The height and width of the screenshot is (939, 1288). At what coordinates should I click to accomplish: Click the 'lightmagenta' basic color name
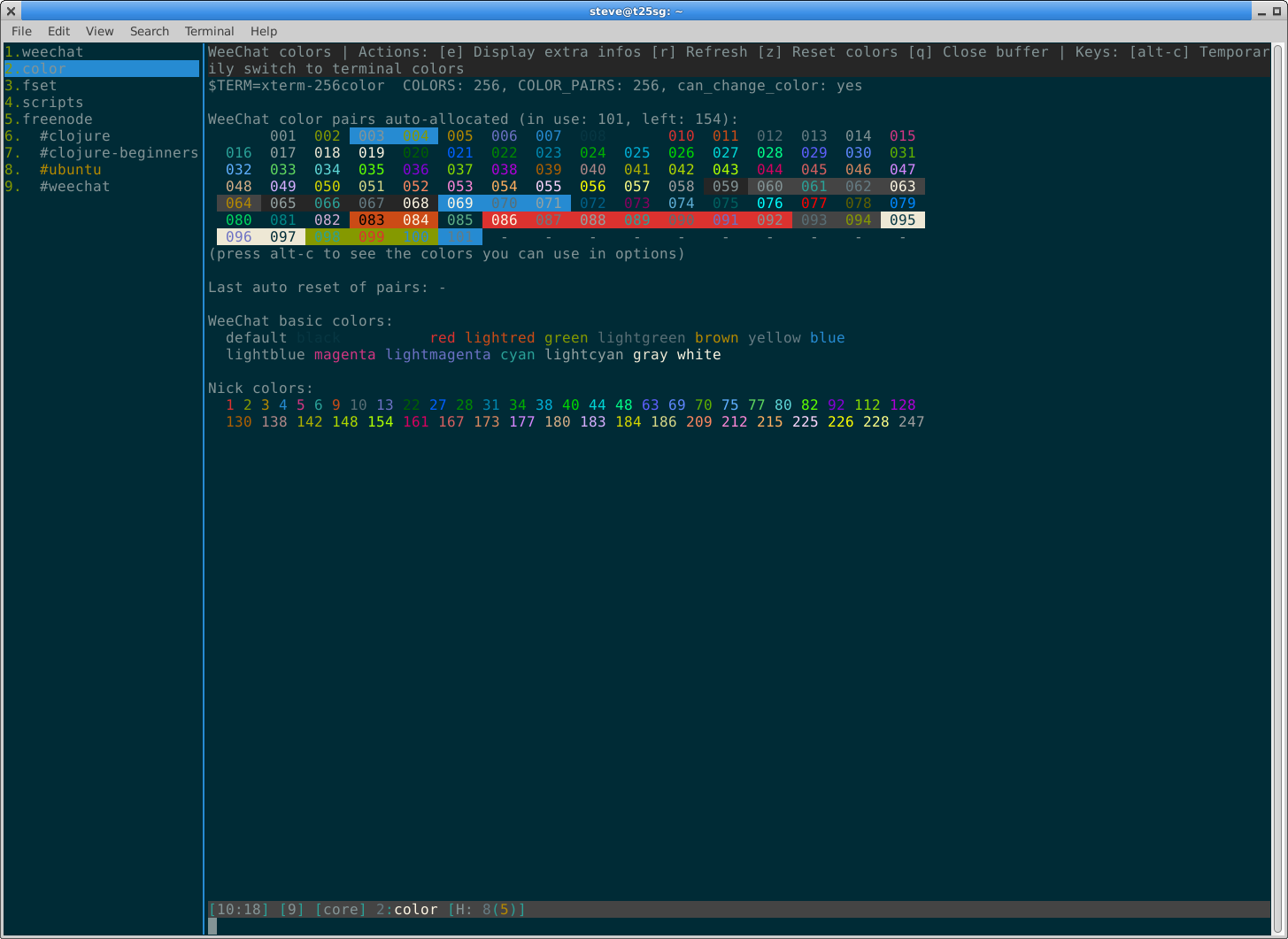pyautogui.click(x=438, y=355)
